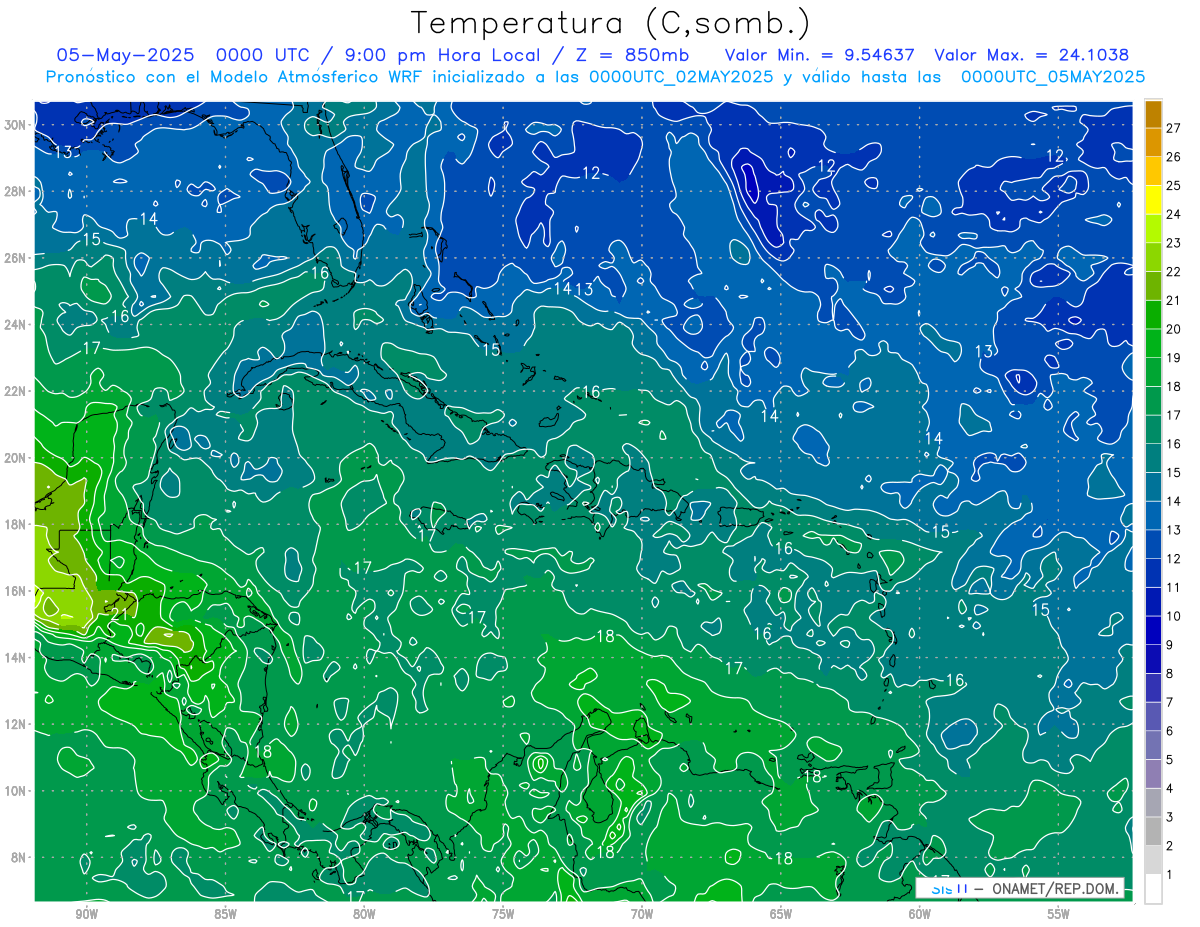1200x927 pixels.
Task: Click color scale value "9"
Action: point(1170,645)
